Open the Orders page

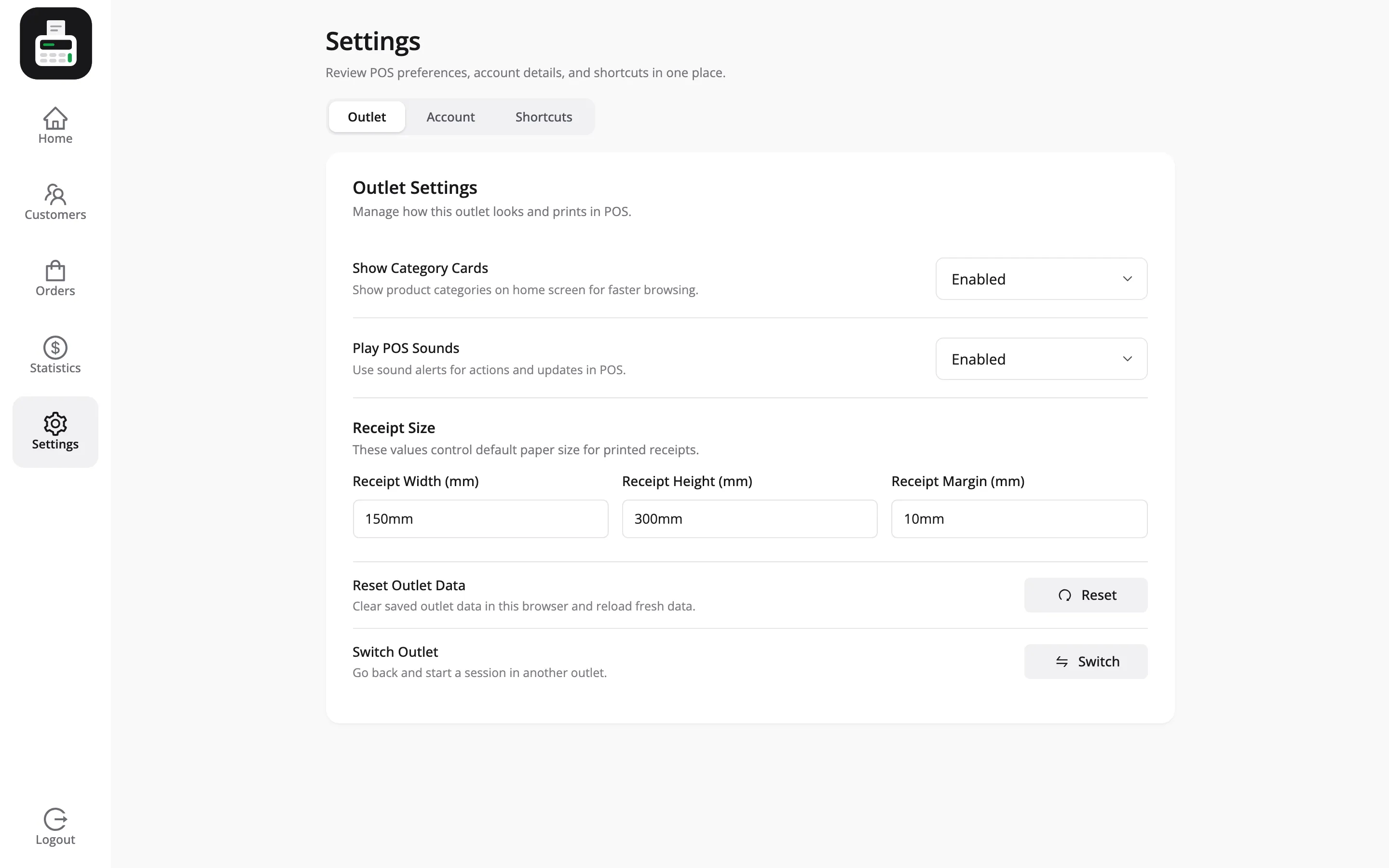pyautogui.click(x=55, y=278)
